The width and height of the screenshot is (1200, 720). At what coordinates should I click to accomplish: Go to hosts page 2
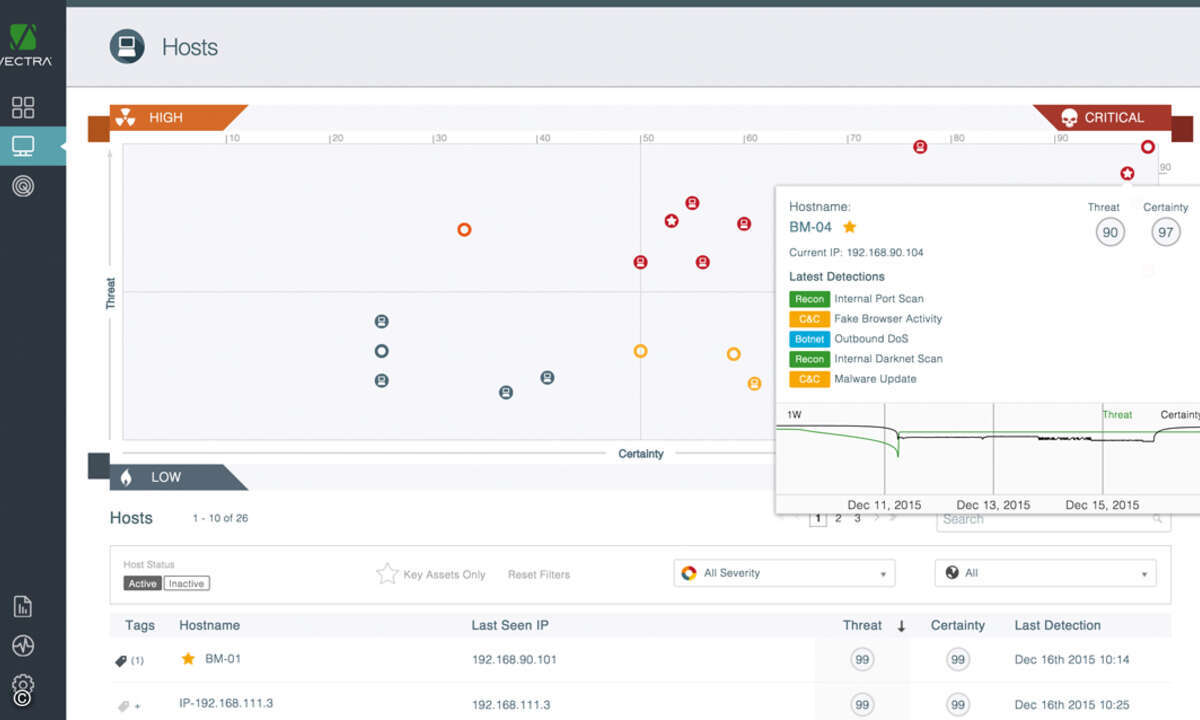click(838, 518)
